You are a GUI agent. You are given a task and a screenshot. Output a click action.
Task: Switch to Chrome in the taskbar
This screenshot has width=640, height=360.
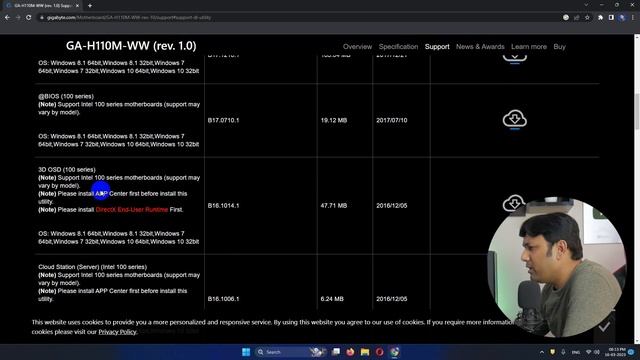(x=394, y=352)
